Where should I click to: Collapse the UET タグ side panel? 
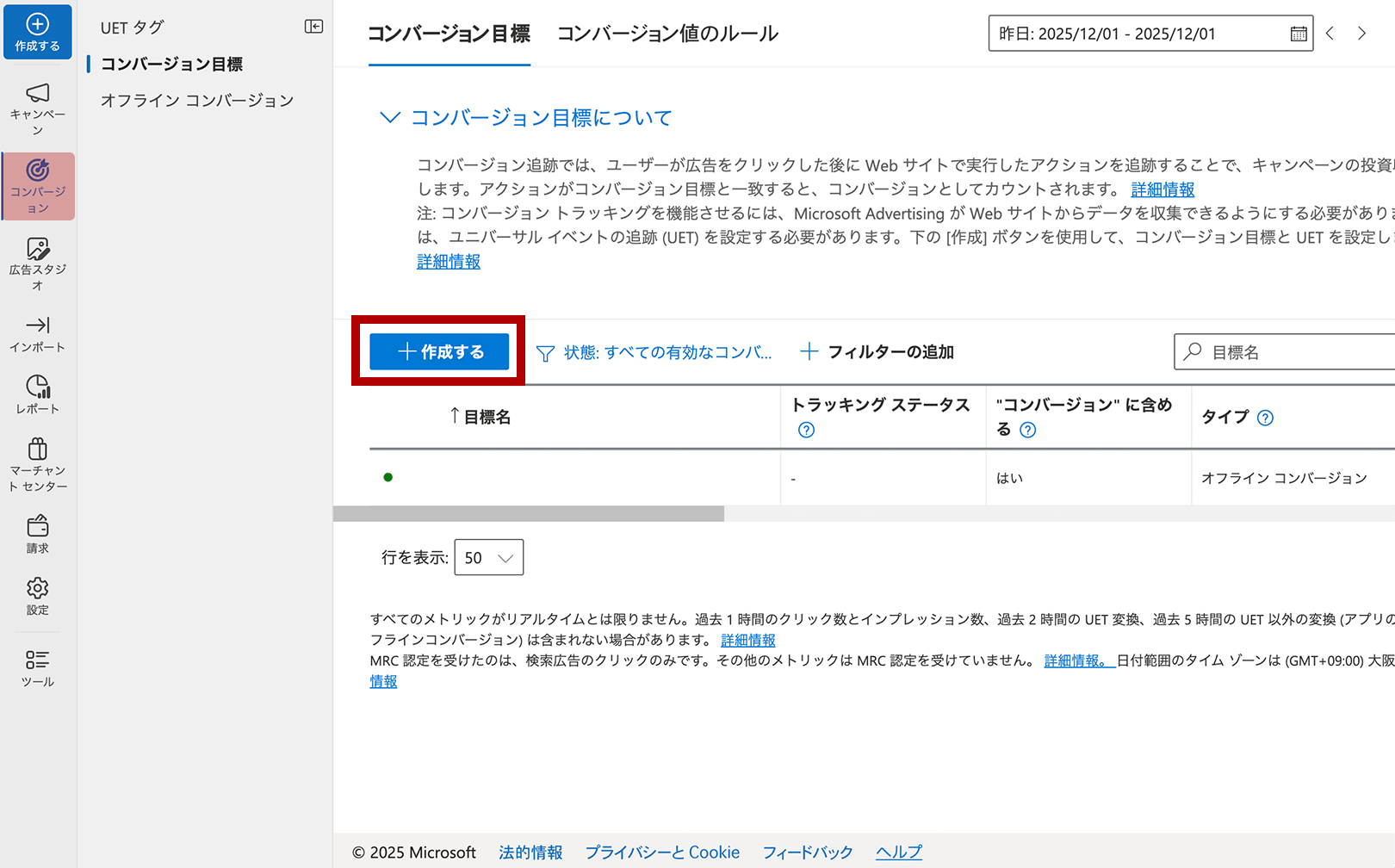(313, 27)
